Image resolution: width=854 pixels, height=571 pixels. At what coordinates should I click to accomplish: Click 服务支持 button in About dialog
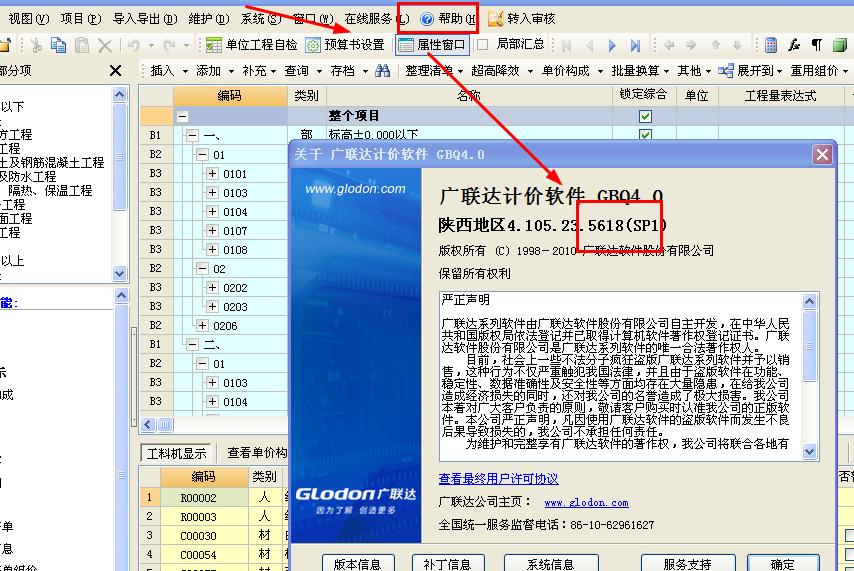coord(687,563)
